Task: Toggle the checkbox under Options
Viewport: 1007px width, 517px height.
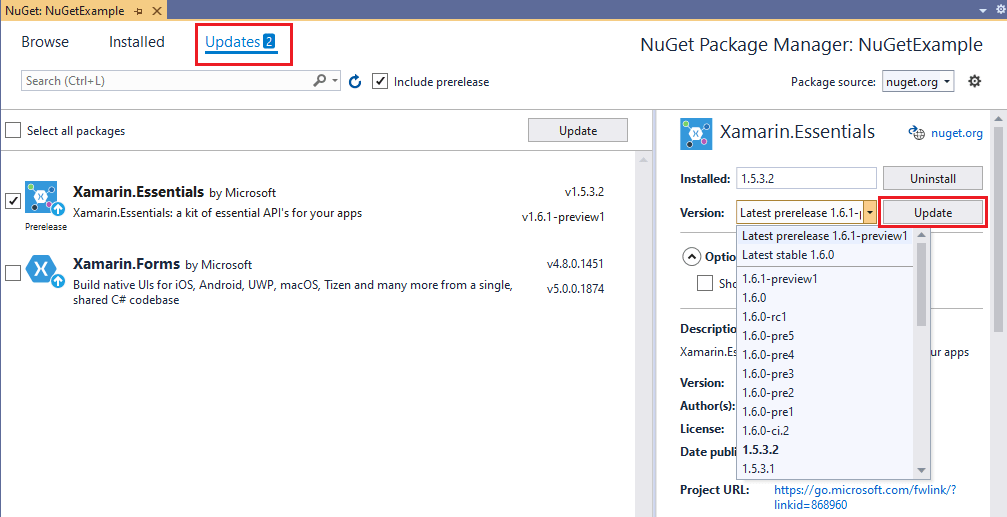Action: click(705, 283)
